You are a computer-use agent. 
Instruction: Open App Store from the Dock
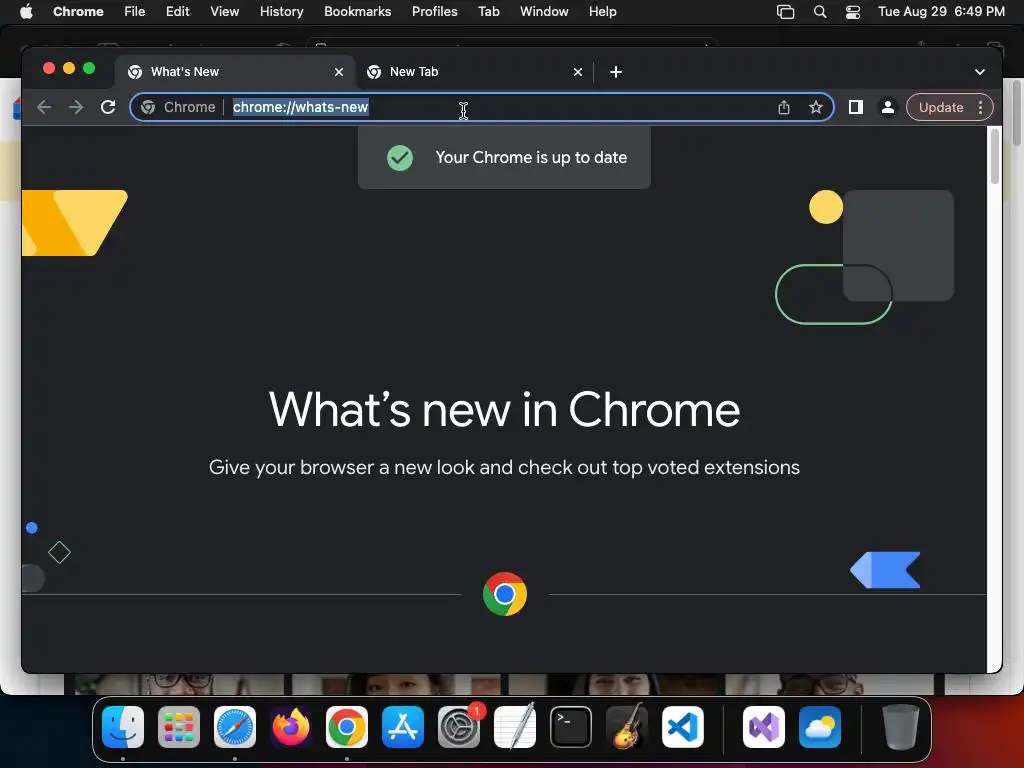(x=402, y=727)
